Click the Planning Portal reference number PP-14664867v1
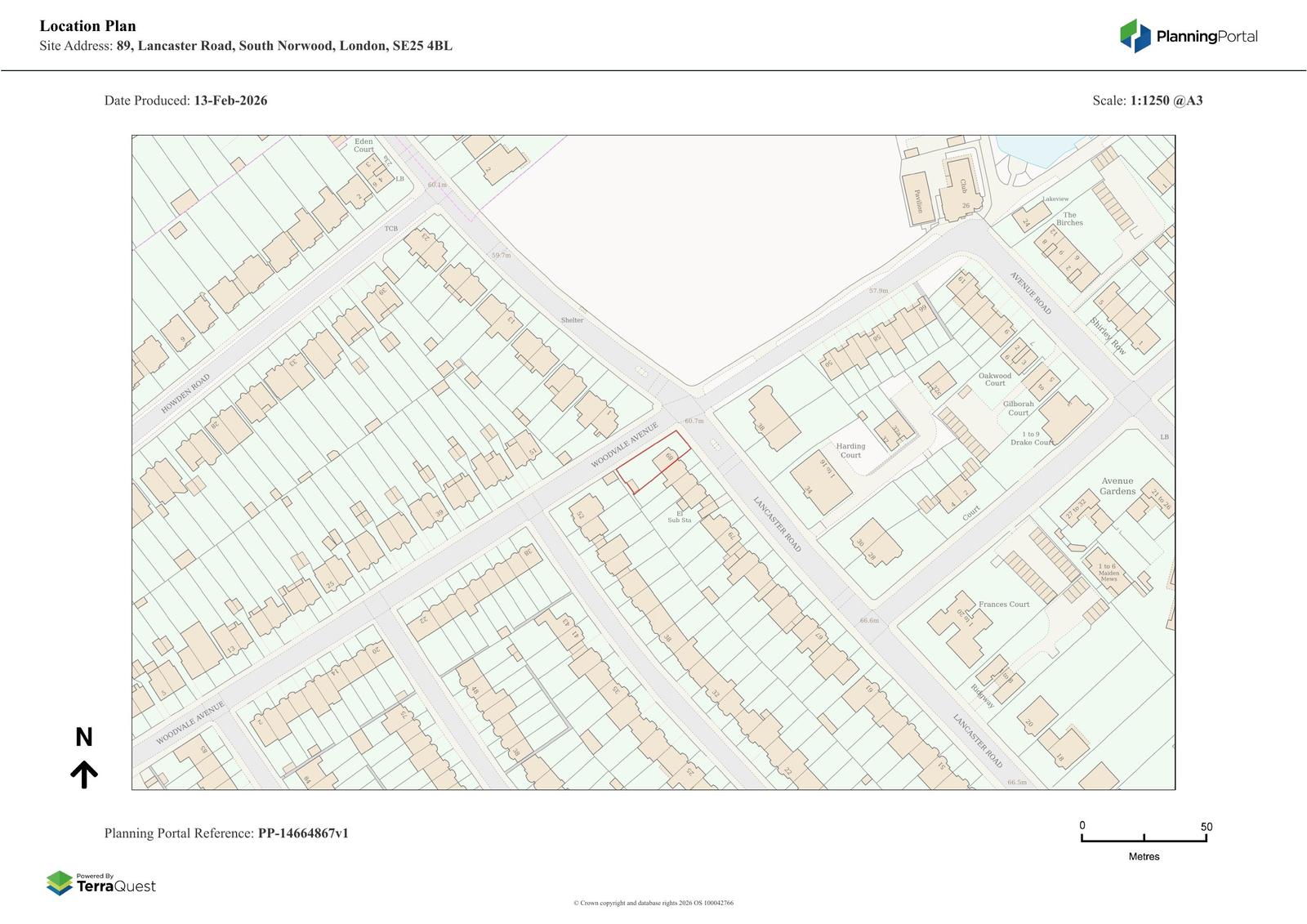The width and height of the screenshot is (1307, 924). coord(303,833)
